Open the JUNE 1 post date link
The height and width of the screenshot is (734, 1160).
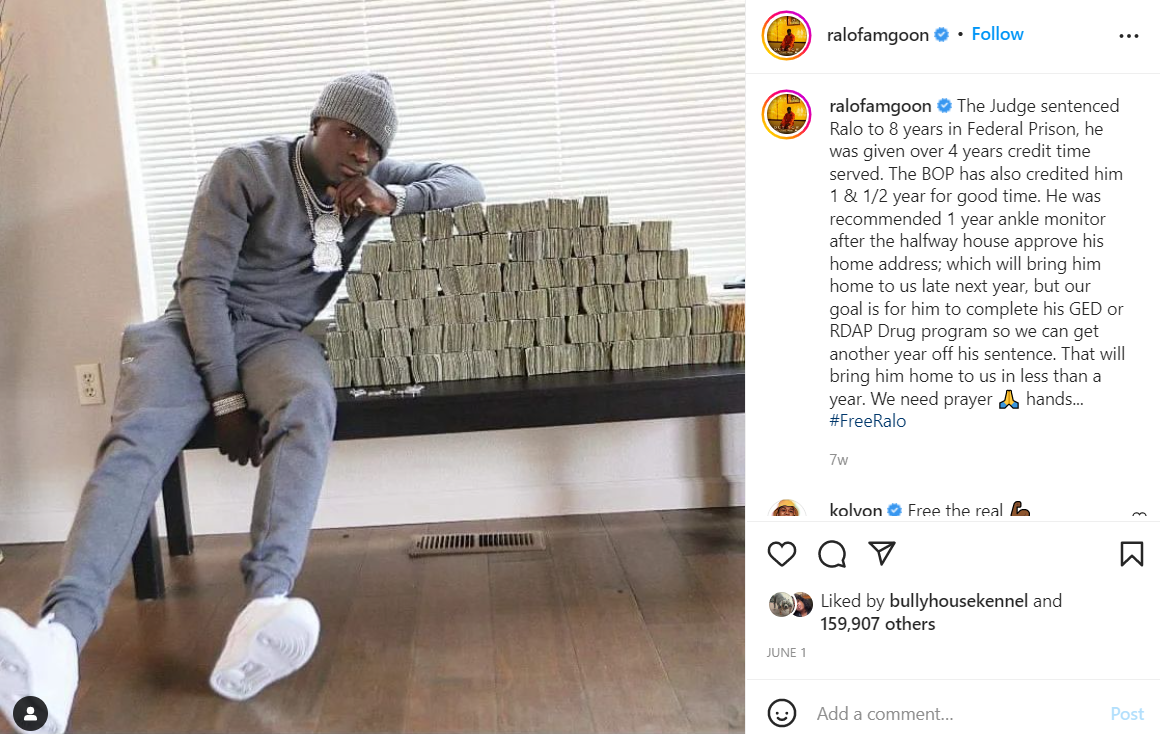point(786,653)
